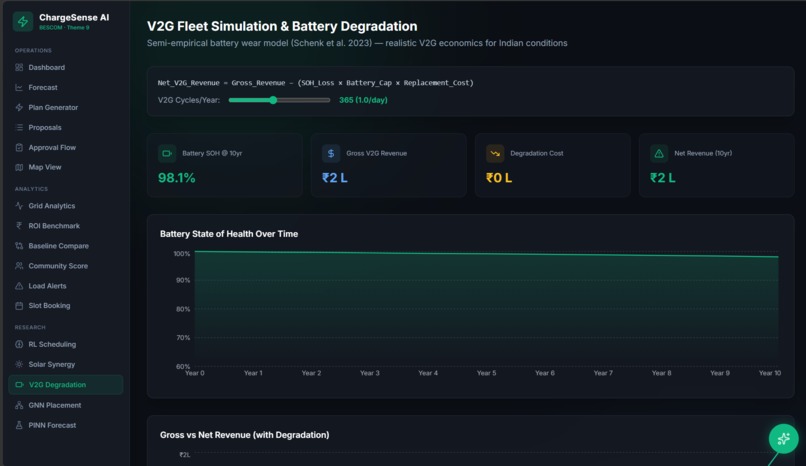Open Plan Generator from sidebar
This screenshot has width=806, height=466.
[x=66, y=107]
